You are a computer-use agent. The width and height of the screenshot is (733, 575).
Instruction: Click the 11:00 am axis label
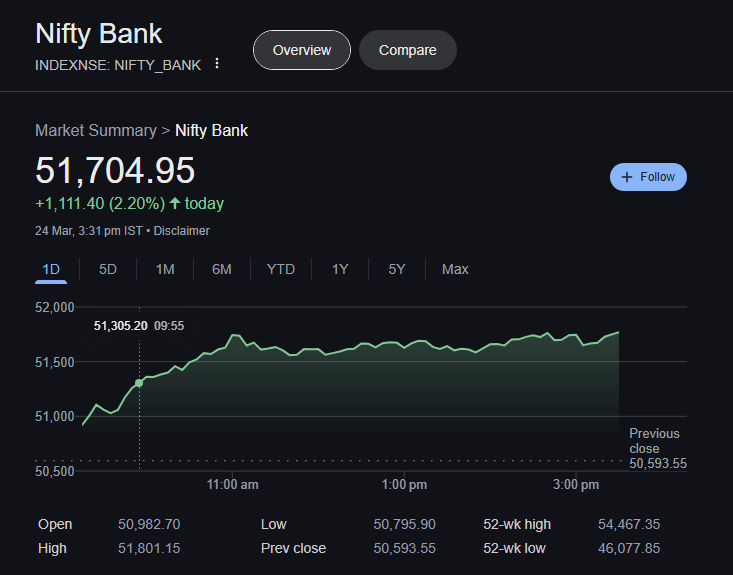pyautogui.click(x=232, y=485)
